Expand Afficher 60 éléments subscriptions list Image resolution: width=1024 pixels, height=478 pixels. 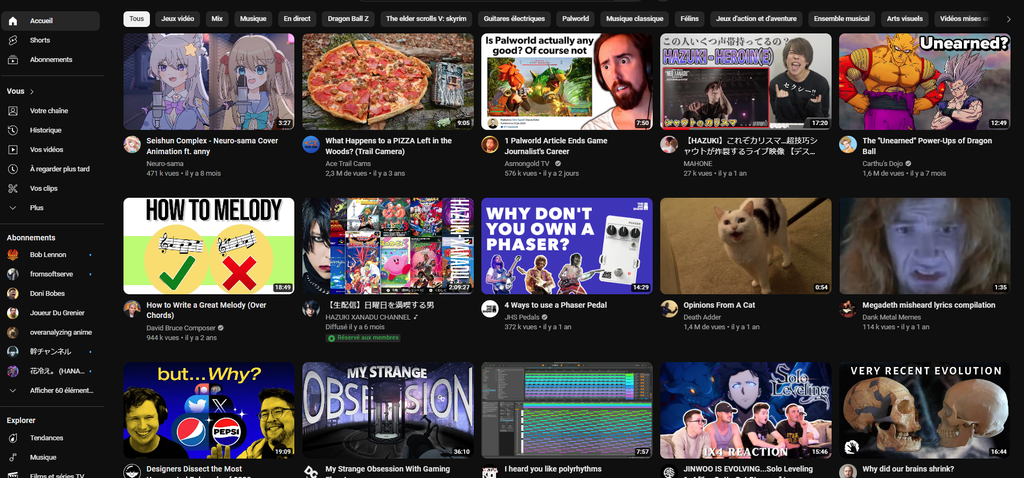[x=50, y=390]
